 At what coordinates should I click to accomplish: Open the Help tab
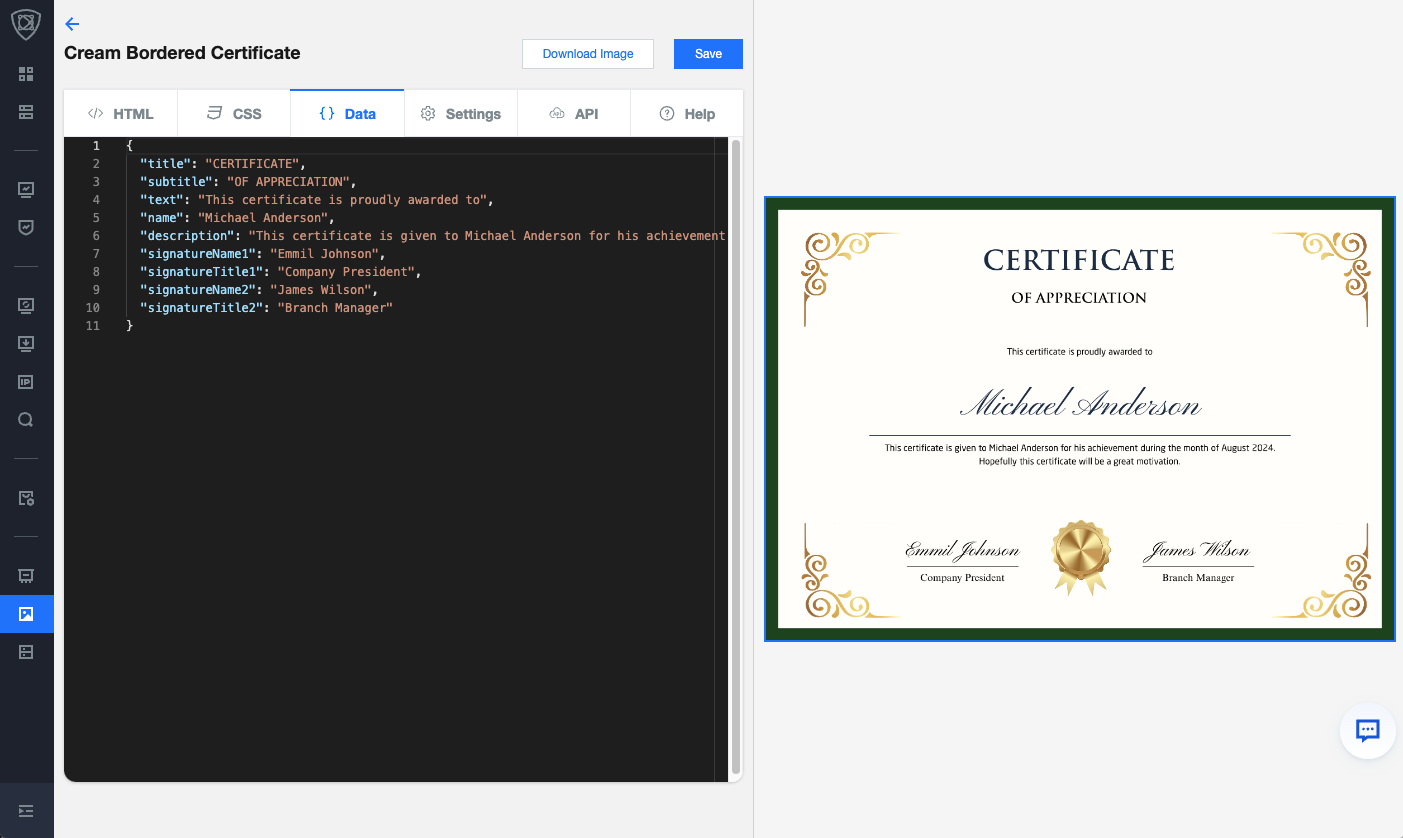(x=687, y=113)
